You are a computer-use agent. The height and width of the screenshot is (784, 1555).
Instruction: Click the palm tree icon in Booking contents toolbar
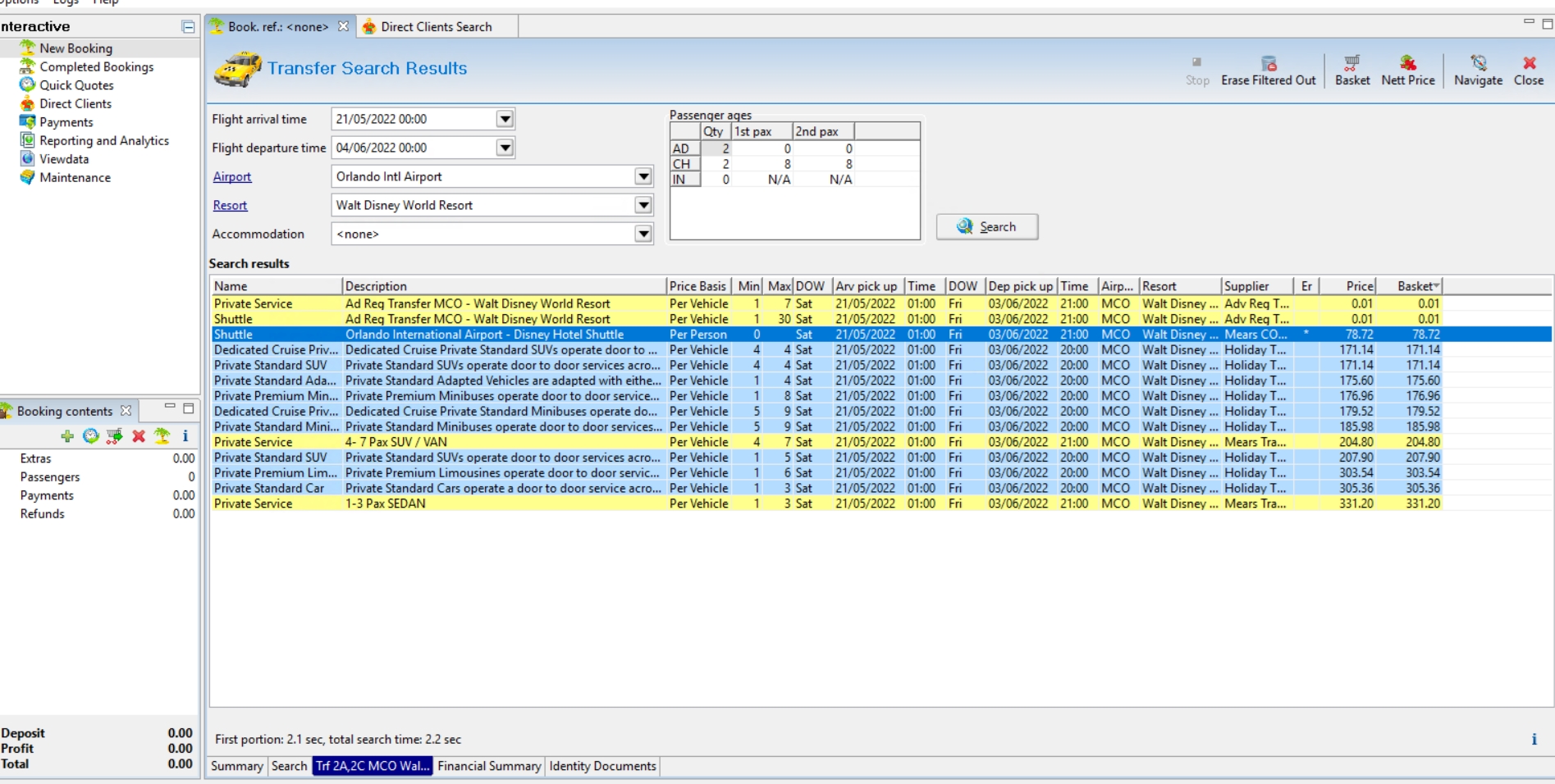point(162,436)
